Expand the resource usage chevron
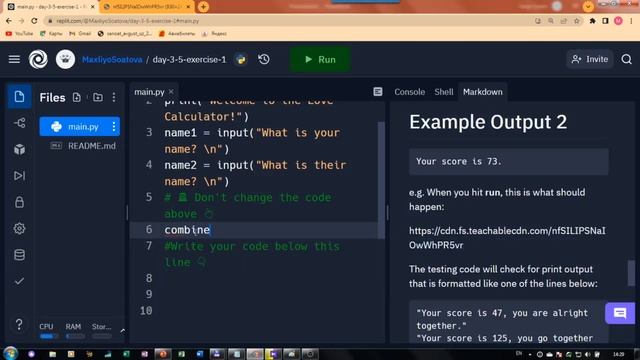Screen dimensions: 640x360 122,331
